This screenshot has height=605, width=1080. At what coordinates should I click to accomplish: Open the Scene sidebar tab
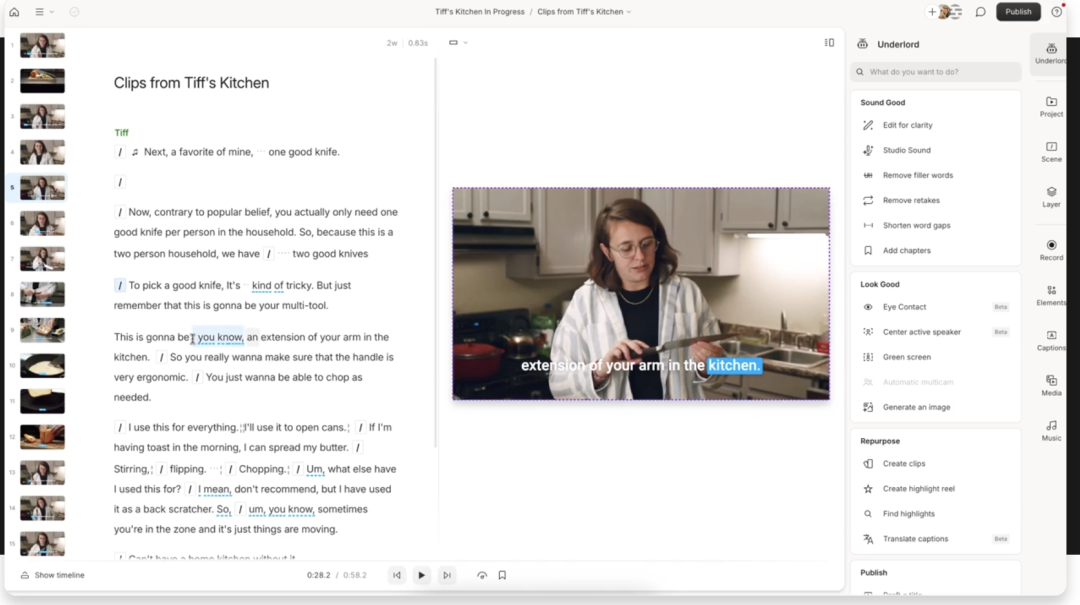coord(1051,152)
